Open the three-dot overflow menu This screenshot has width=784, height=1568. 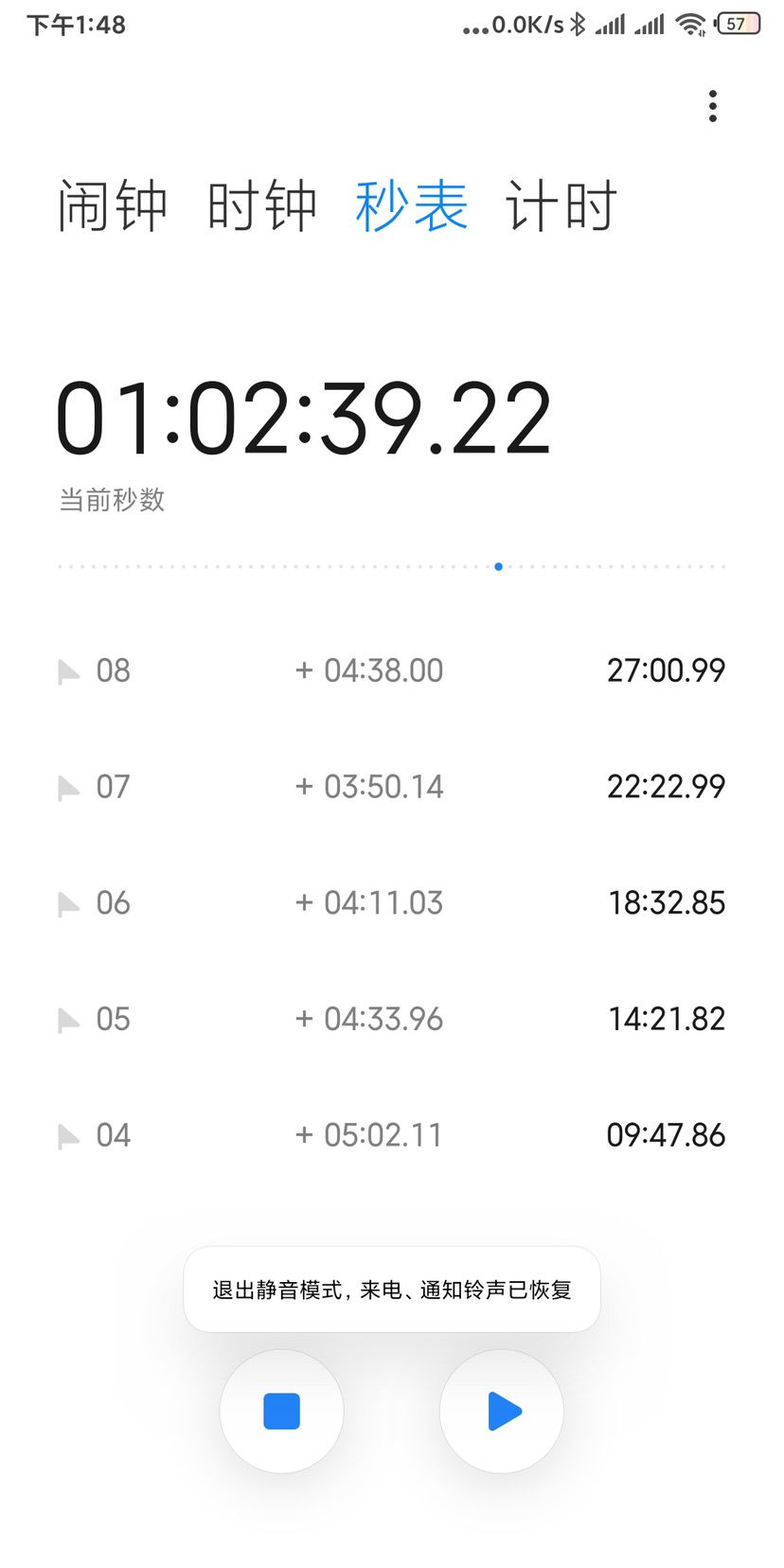(712, 106)
